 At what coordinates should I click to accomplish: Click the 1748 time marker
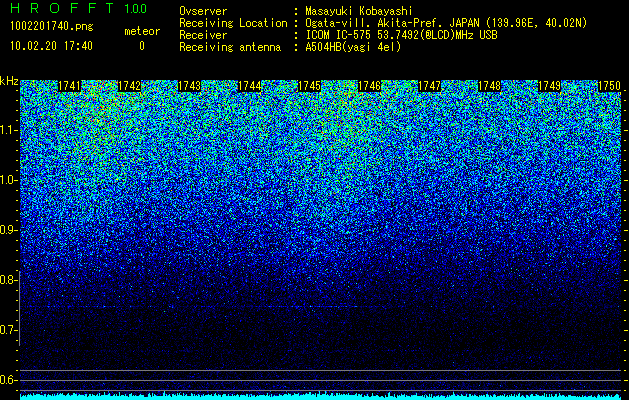tap(489, 86)
